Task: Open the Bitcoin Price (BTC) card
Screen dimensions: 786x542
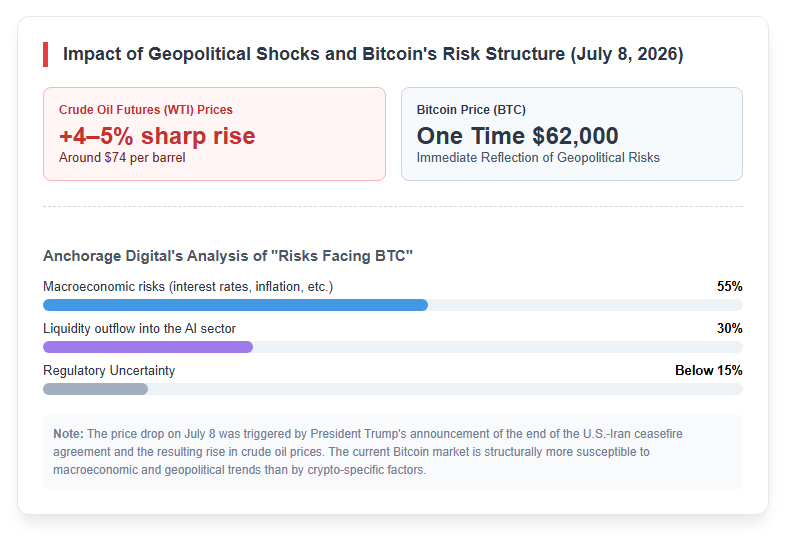Action: click(572, 134)
